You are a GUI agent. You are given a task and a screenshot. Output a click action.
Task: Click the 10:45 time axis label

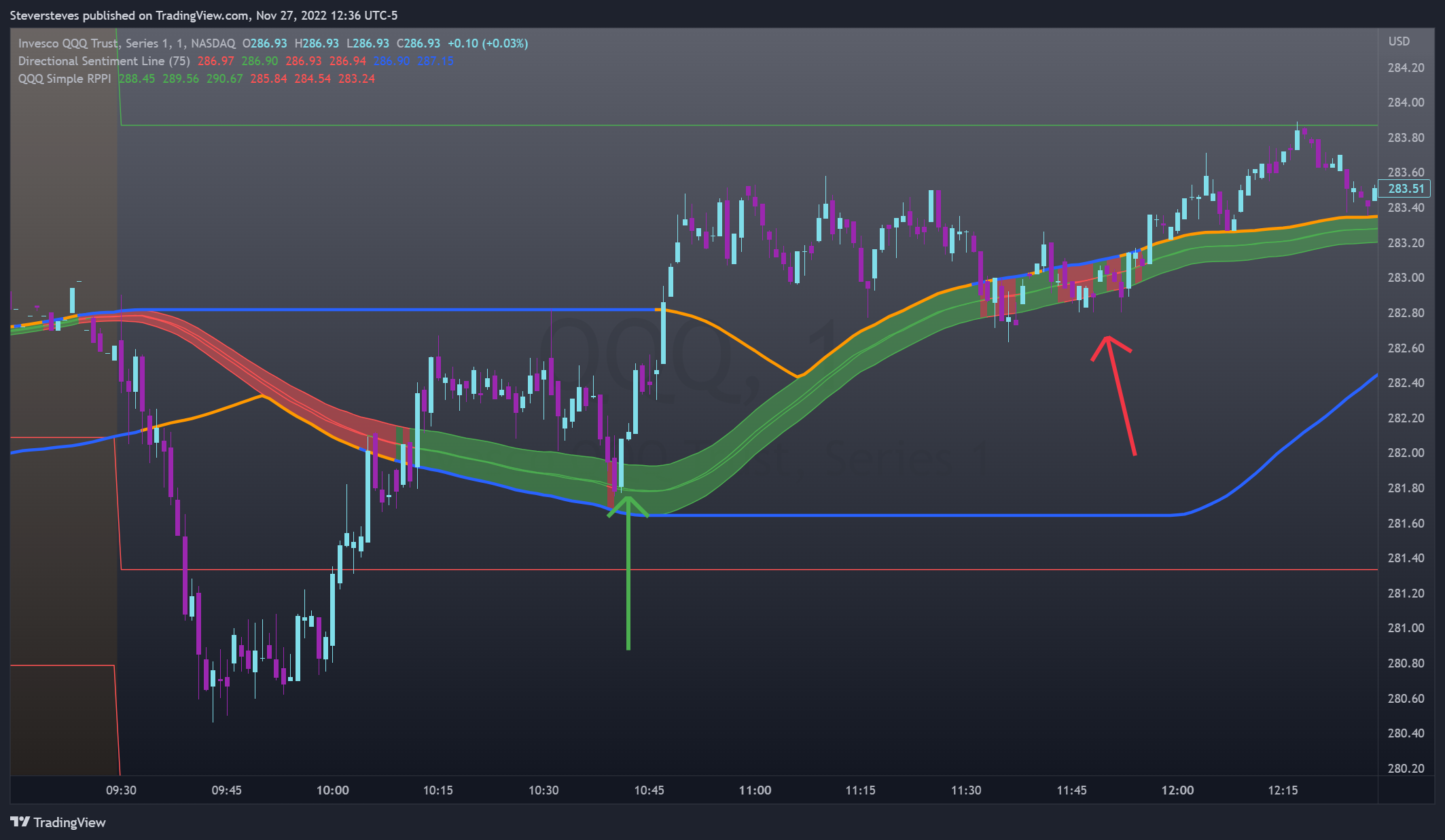tap(649, 790)
